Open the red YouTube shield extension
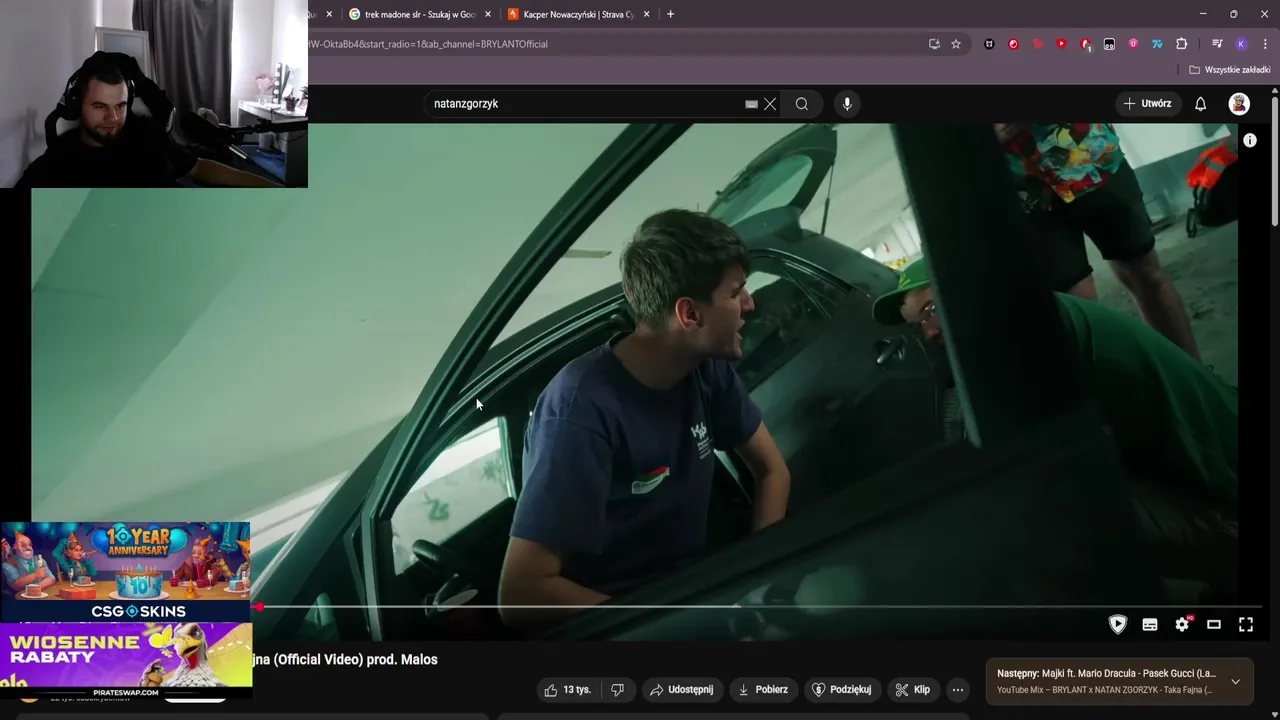Screen dimensions: 1280x720 tap(1061, 44)
